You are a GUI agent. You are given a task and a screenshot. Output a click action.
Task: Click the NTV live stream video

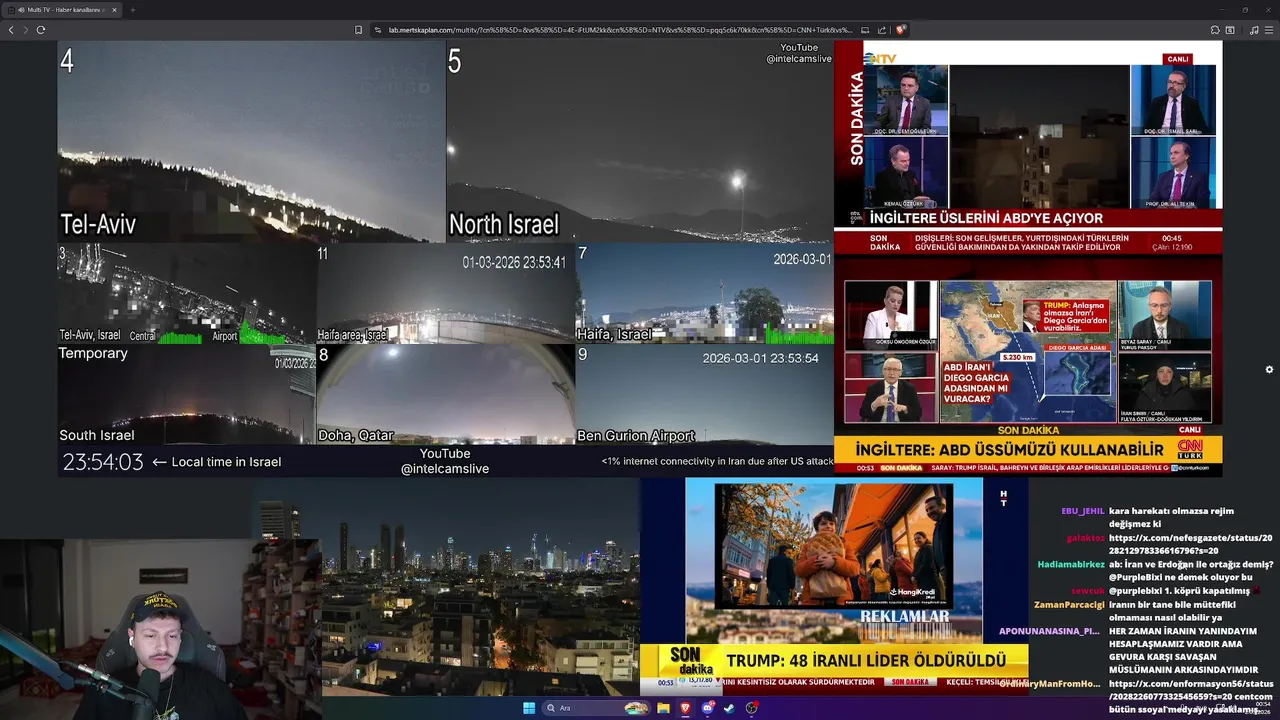(x=1028, y=147)
